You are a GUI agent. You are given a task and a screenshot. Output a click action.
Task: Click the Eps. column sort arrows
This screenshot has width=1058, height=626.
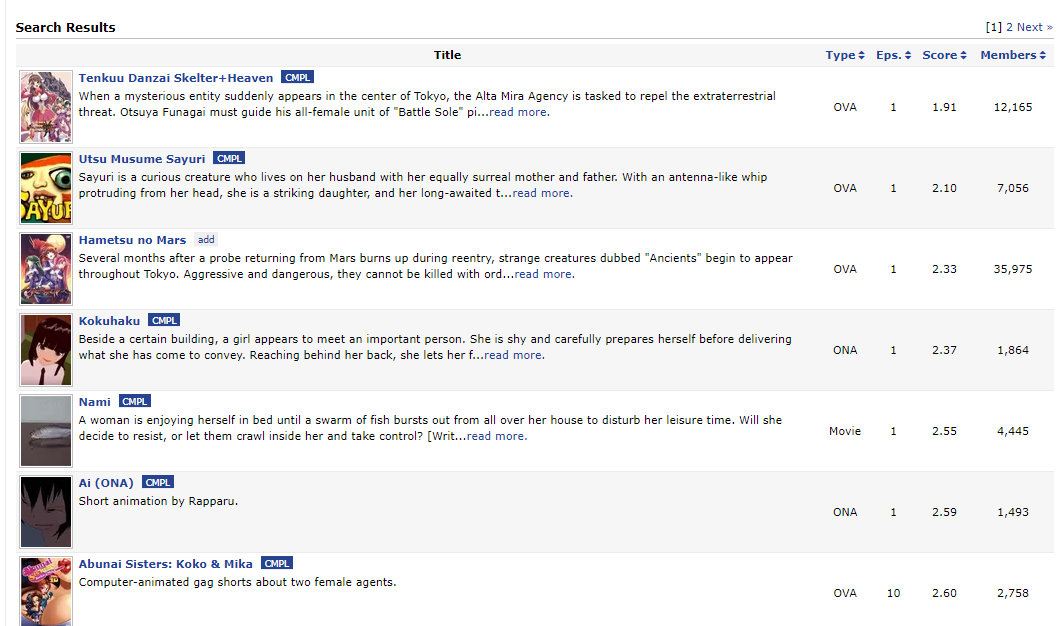[906, 55]
